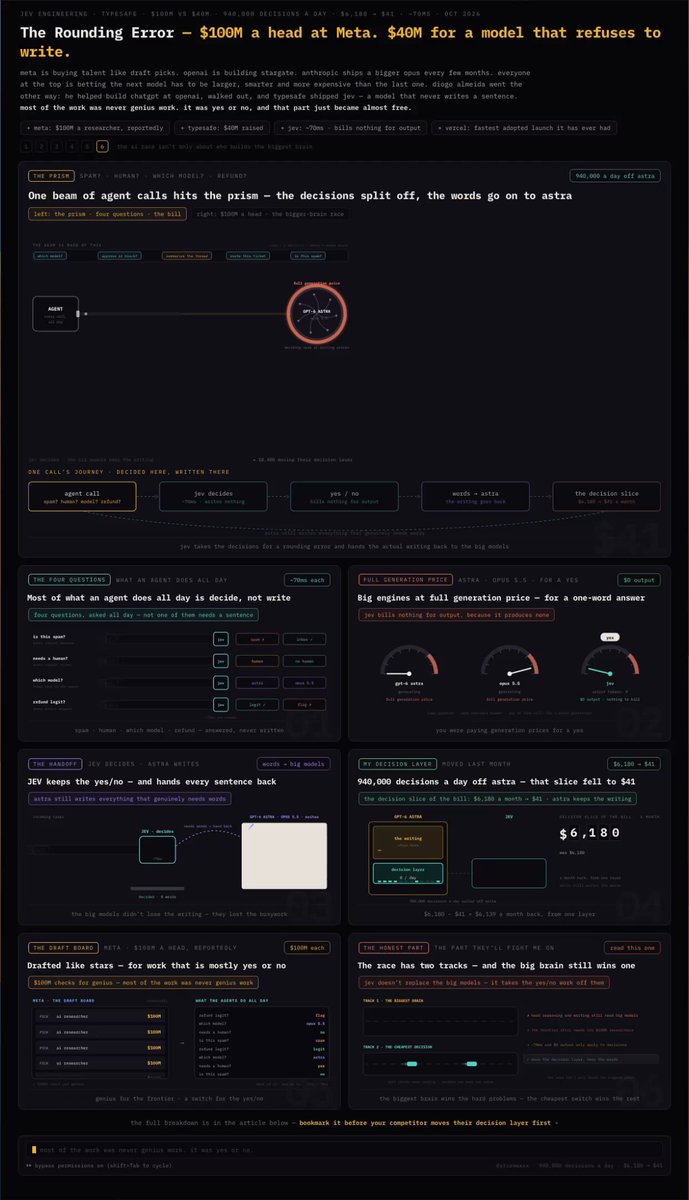
Task: Select 'right: $100M a head · the bigger-brain race' option
Action: click(272, 214)
